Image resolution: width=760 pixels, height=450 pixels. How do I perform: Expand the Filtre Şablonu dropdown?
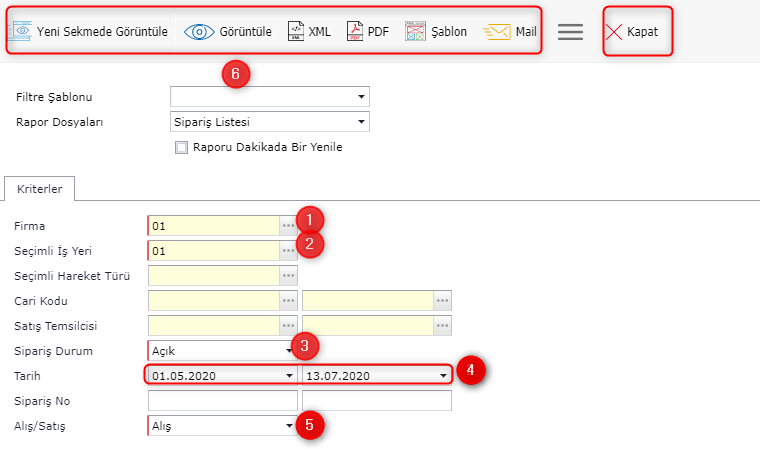point(360,97)
